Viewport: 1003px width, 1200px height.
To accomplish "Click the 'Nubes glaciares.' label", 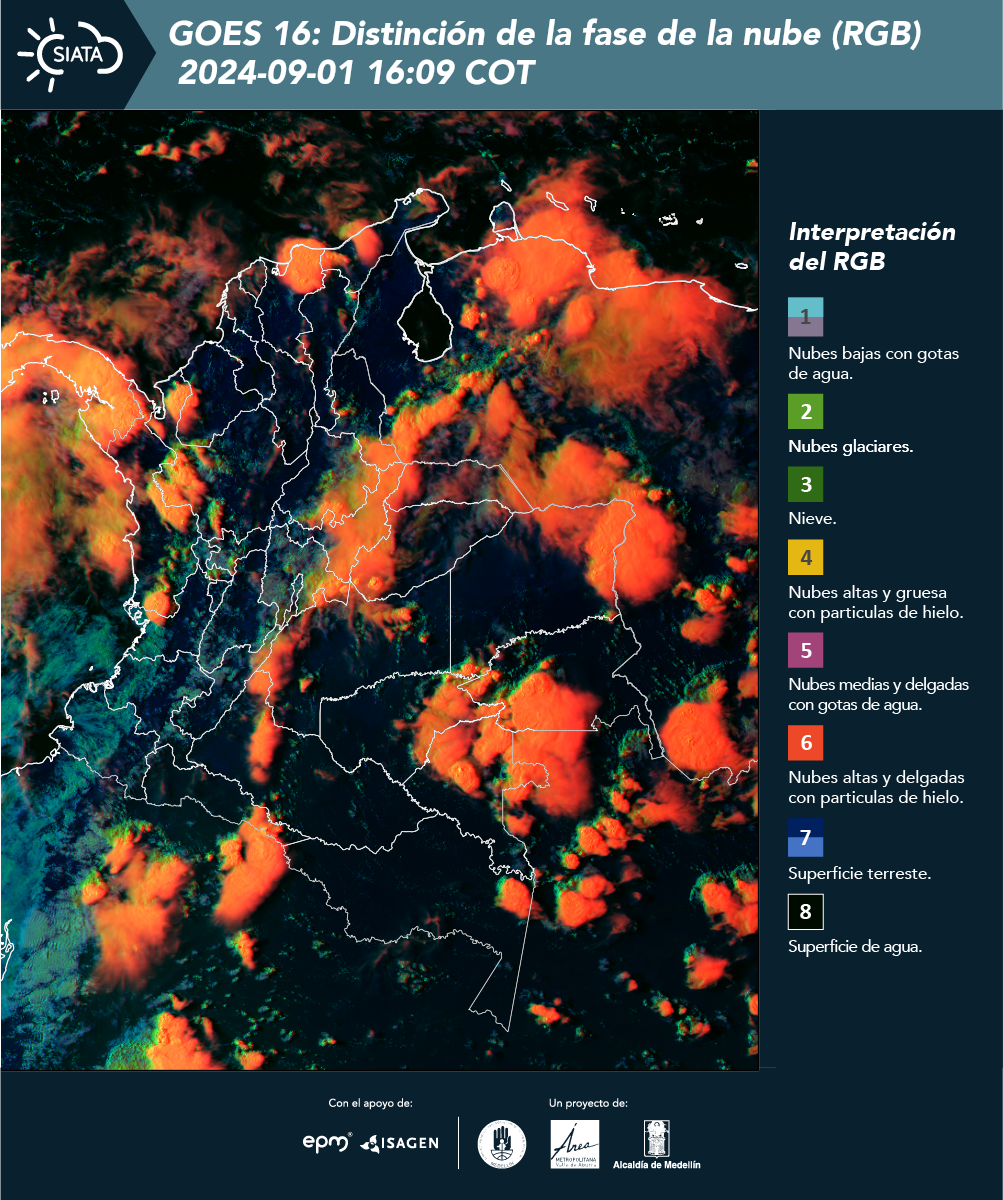I will pyautogui.click(x=850, y=447).
